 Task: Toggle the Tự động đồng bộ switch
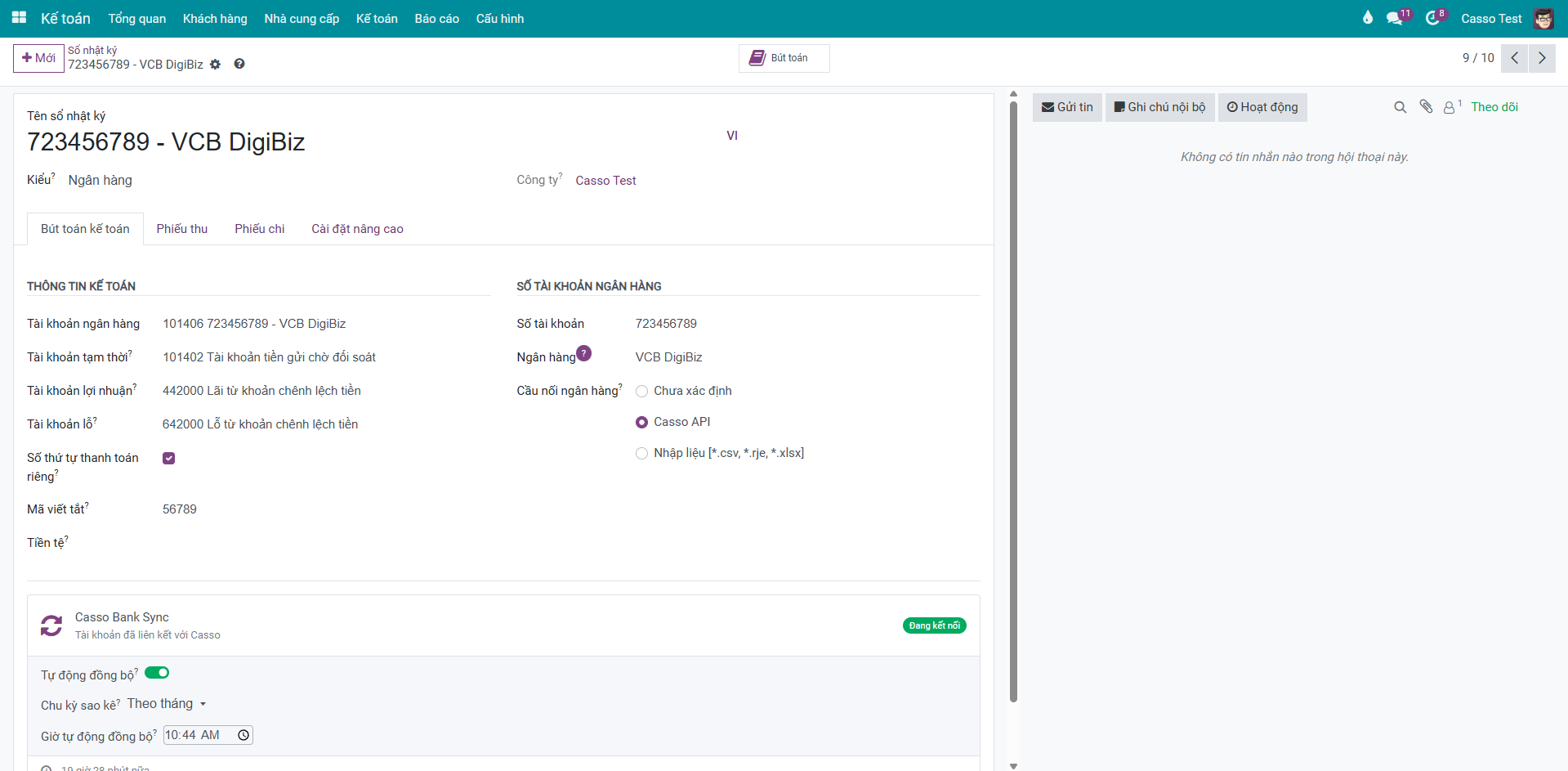point(157,673)
